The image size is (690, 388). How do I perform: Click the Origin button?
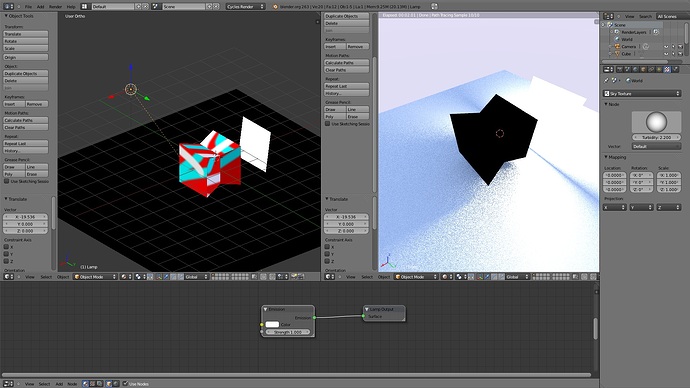coord(26,57)
